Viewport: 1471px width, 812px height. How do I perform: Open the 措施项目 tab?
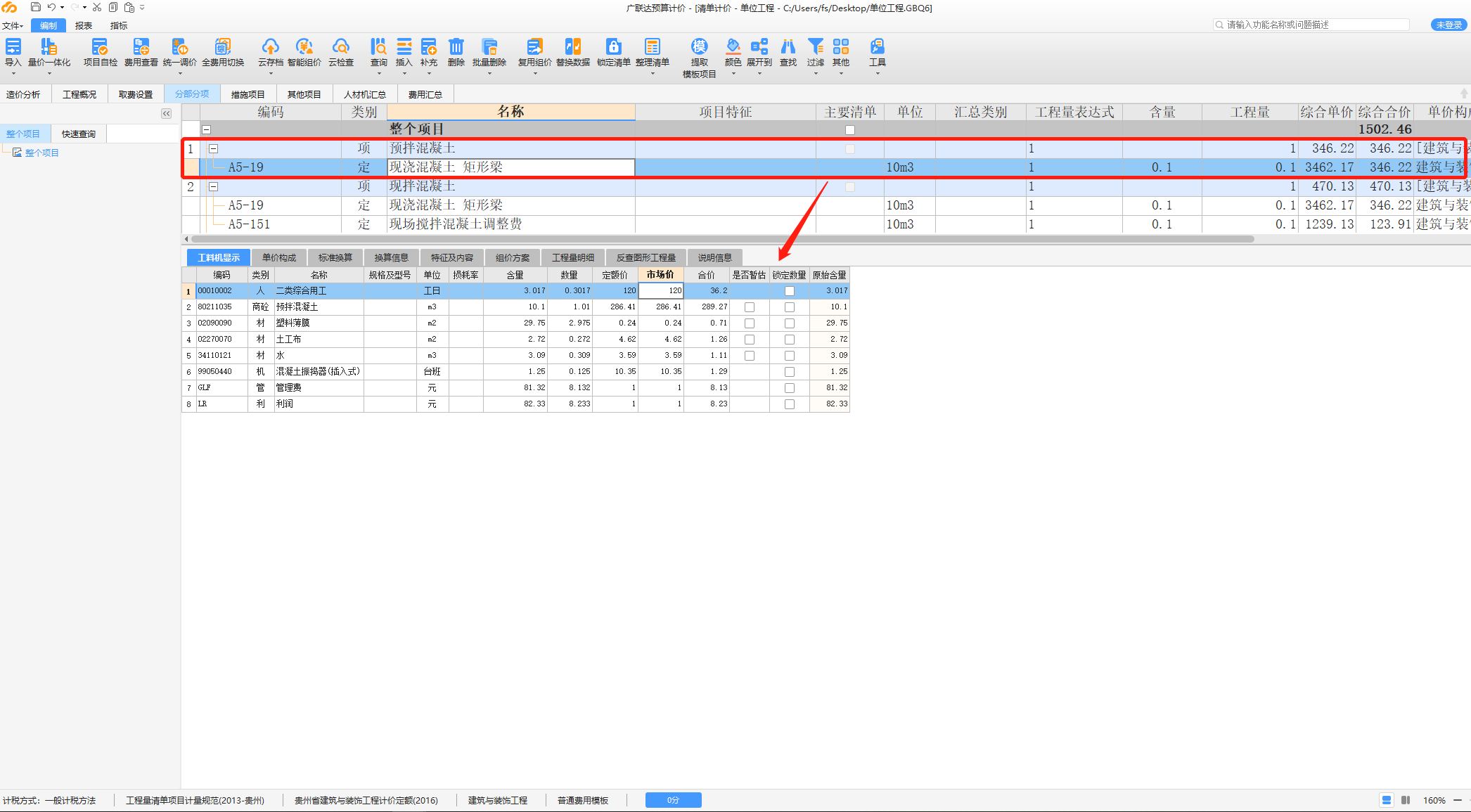tap(248, 94)
